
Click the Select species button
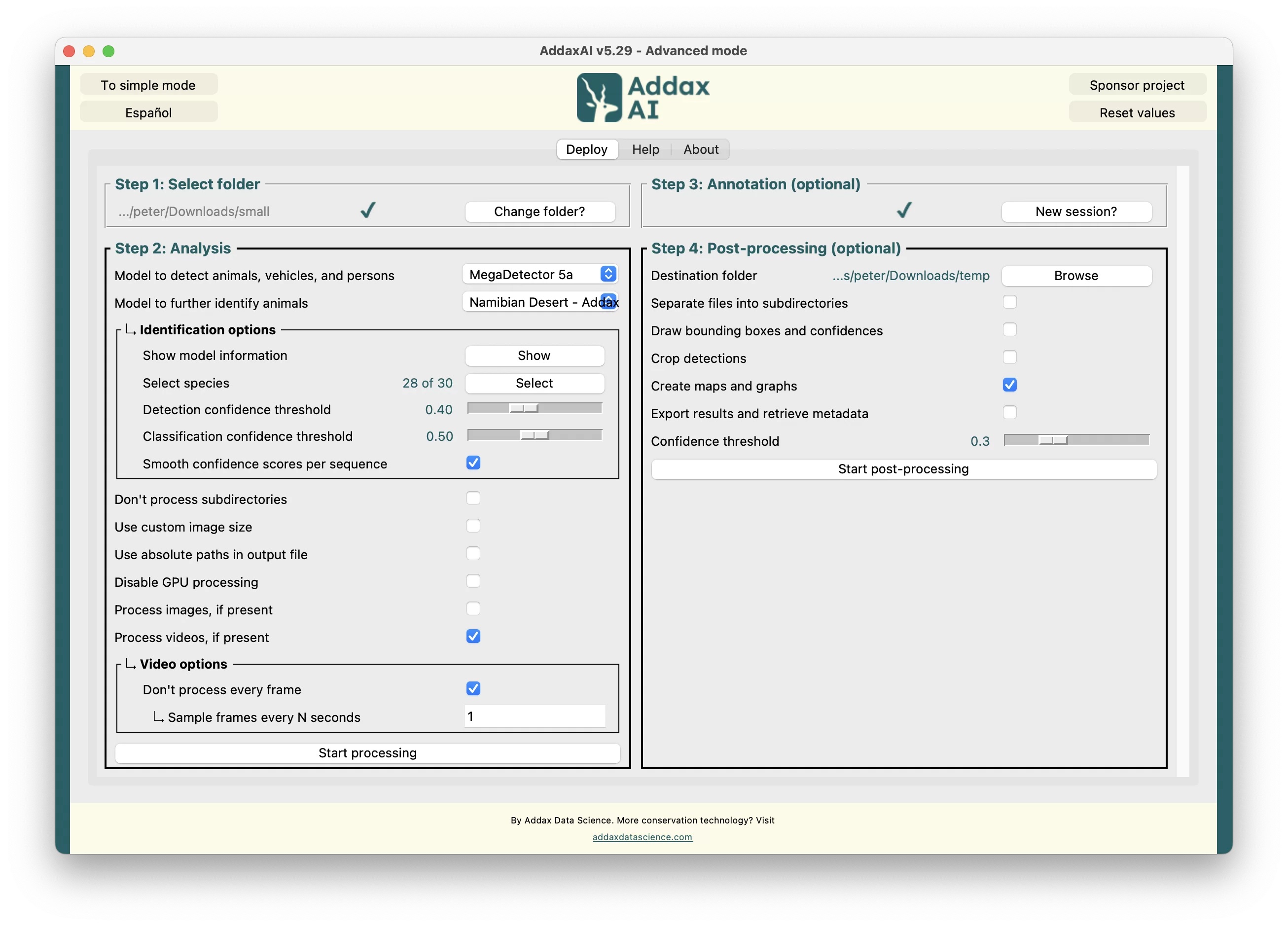[534, 383]
